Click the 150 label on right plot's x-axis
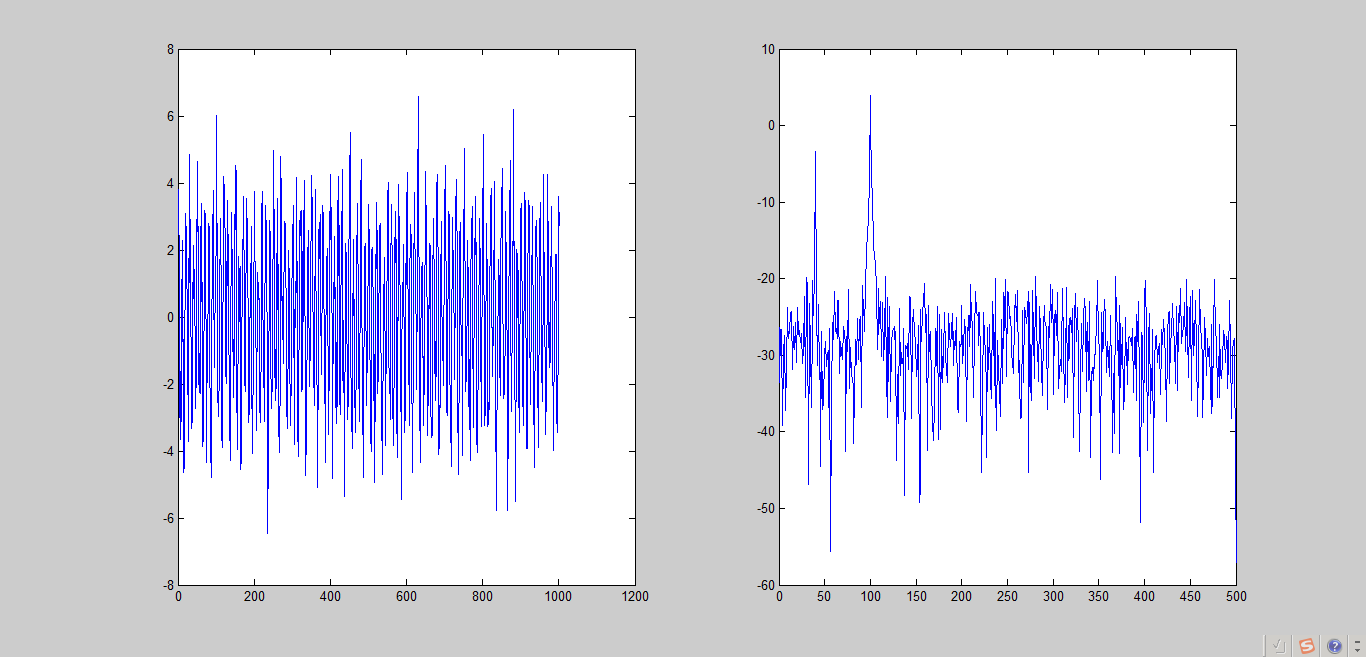This screenshot has width=1366, height=657. coord(916,596)
